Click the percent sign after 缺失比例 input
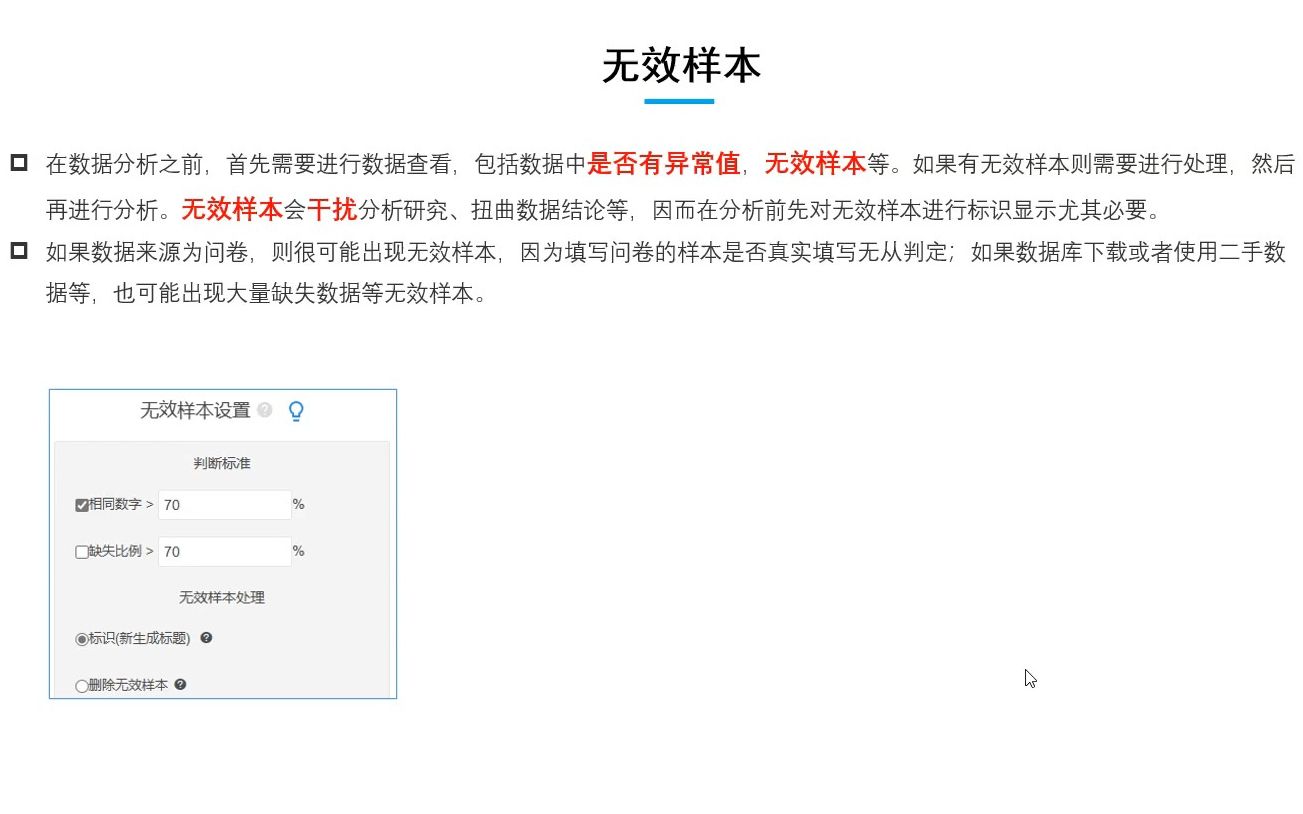1303x814 pixels. [x=298, y=551]
